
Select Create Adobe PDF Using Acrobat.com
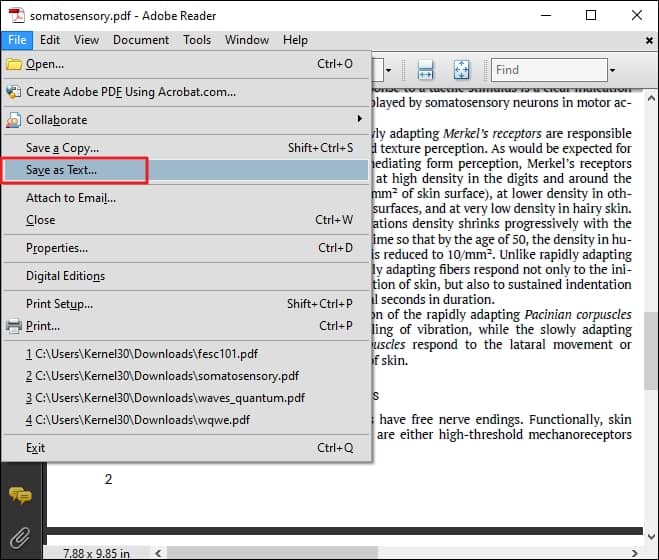(x=186, y=92)
